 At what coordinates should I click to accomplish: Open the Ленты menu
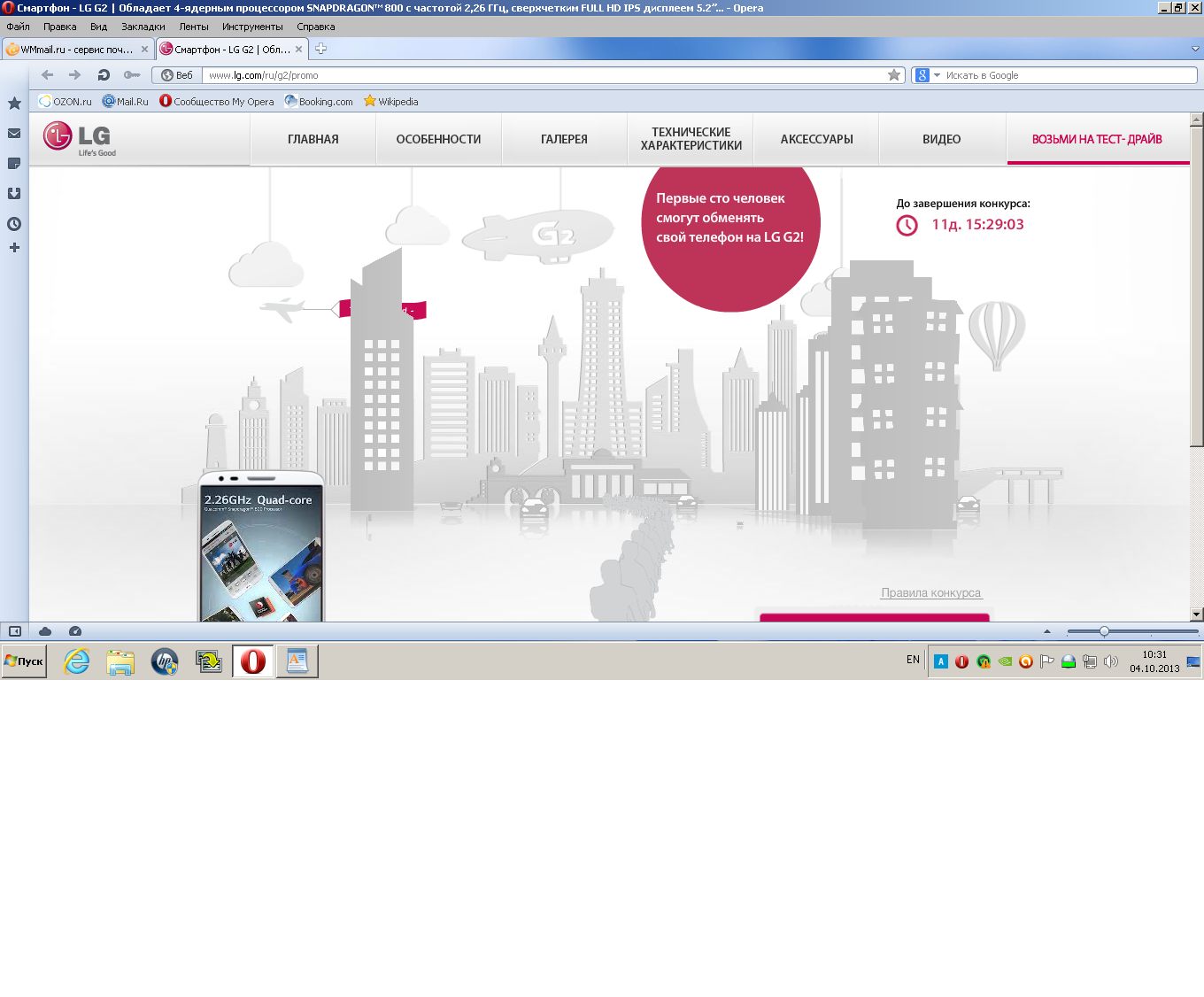click(194, 27)
